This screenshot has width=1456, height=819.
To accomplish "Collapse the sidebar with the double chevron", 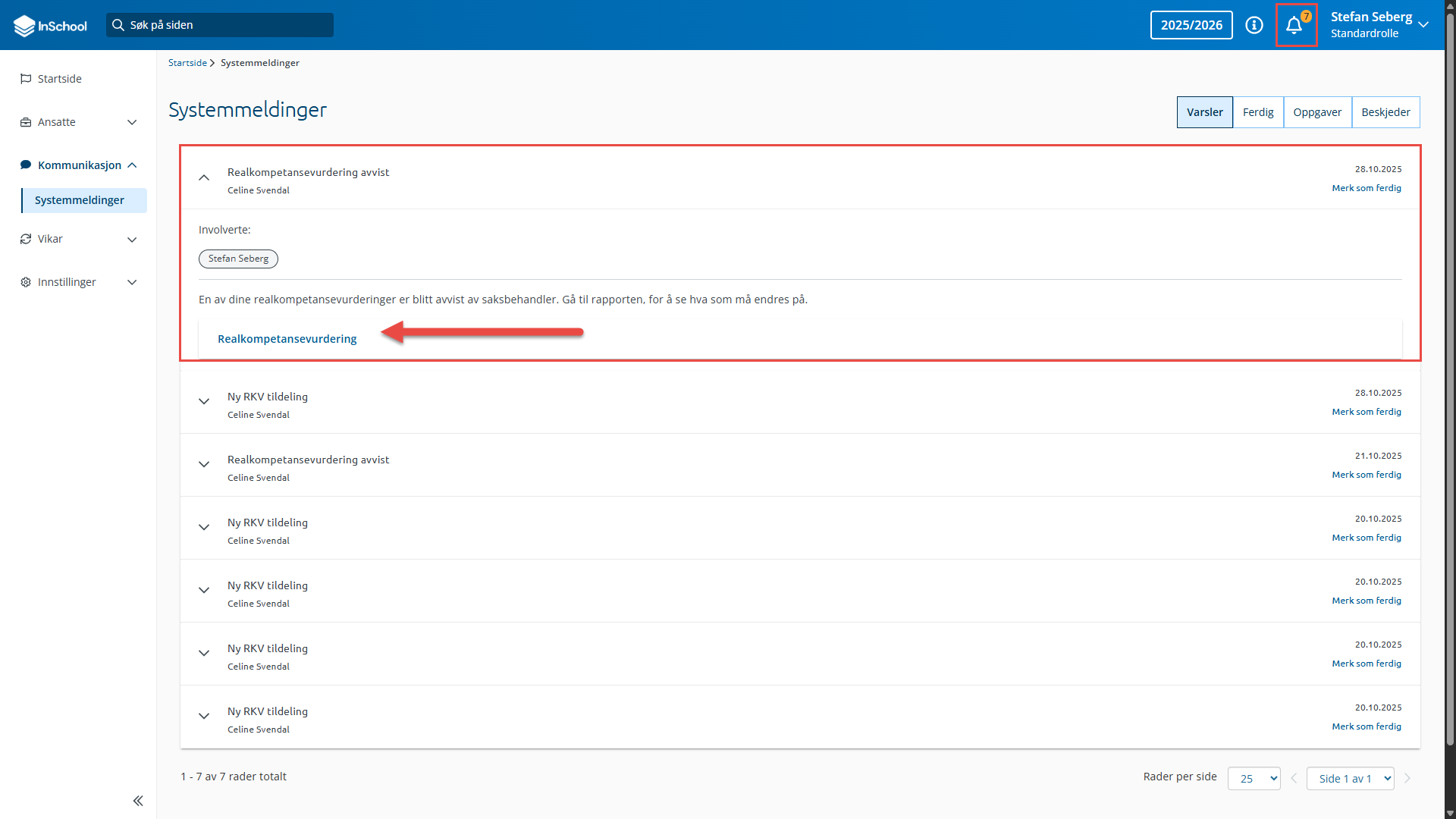I will pos(138,801).
